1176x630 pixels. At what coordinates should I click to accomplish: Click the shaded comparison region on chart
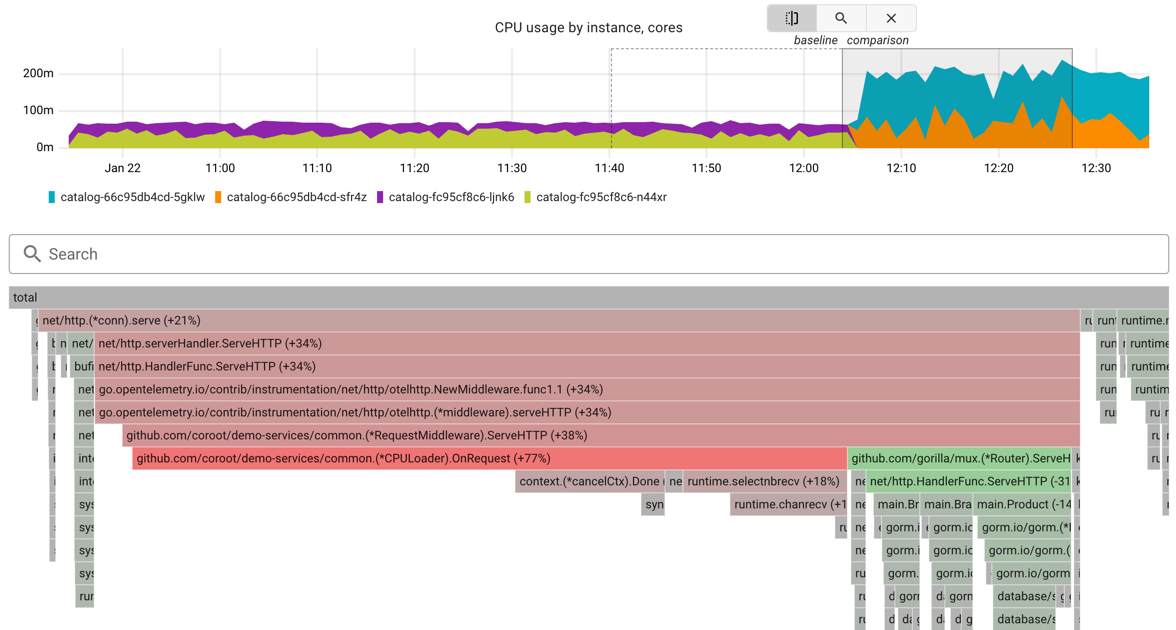pyautogui.click(x=957, y=98)
